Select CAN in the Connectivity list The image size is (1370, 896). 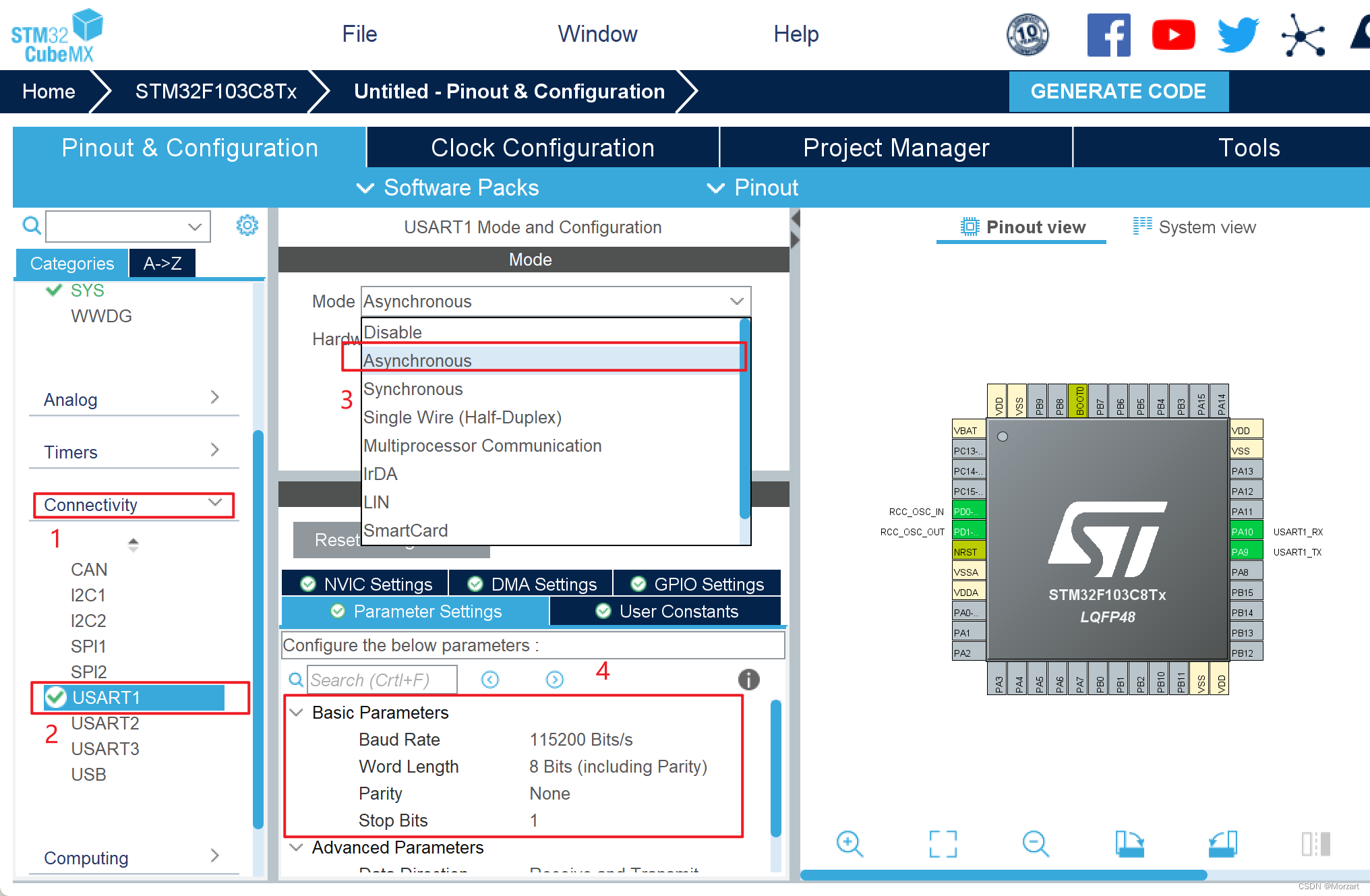(x=89, y=569)
